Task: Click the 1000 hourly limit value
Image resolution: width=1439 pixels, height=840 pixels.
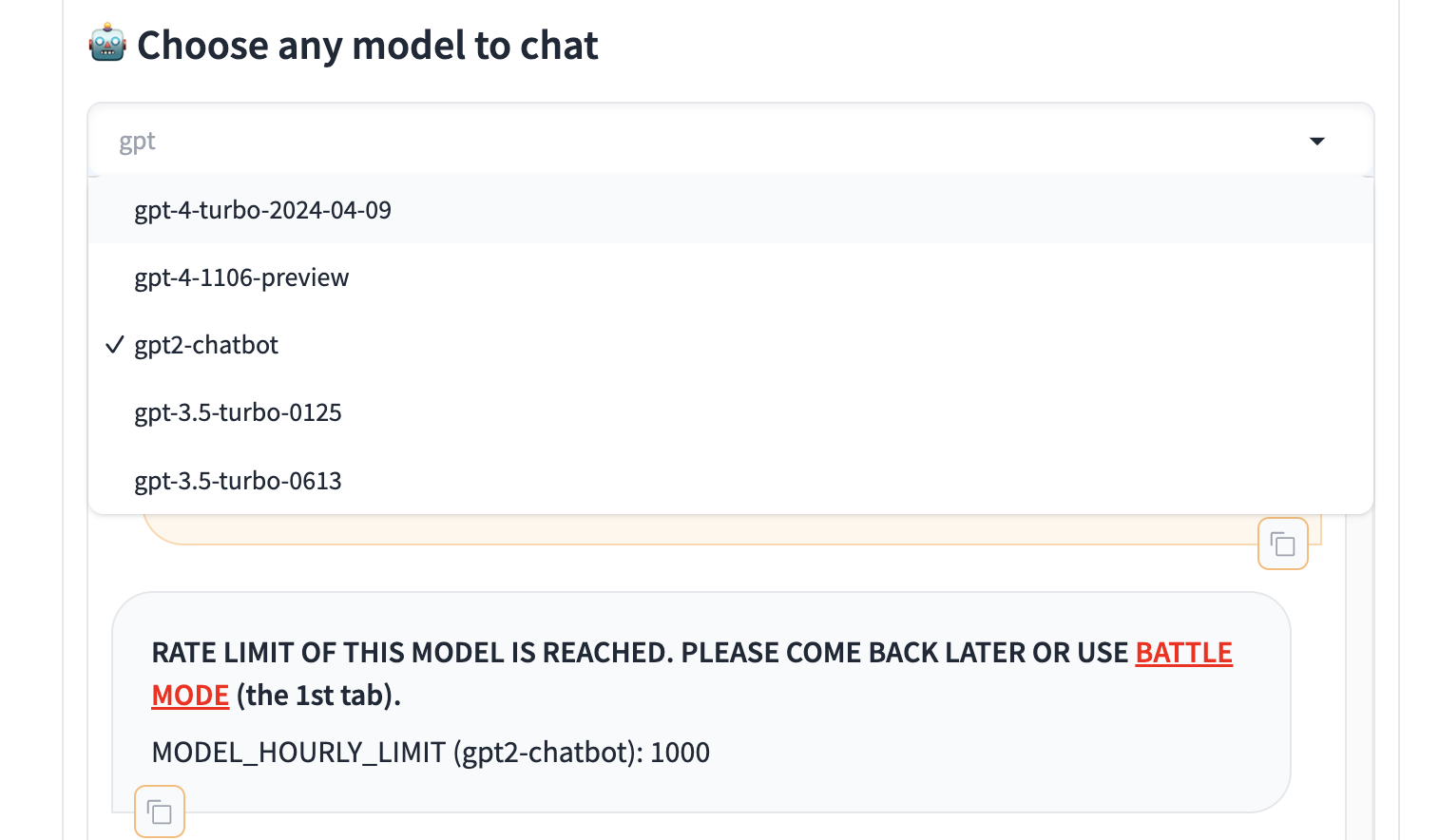Action: coord(680,753)
